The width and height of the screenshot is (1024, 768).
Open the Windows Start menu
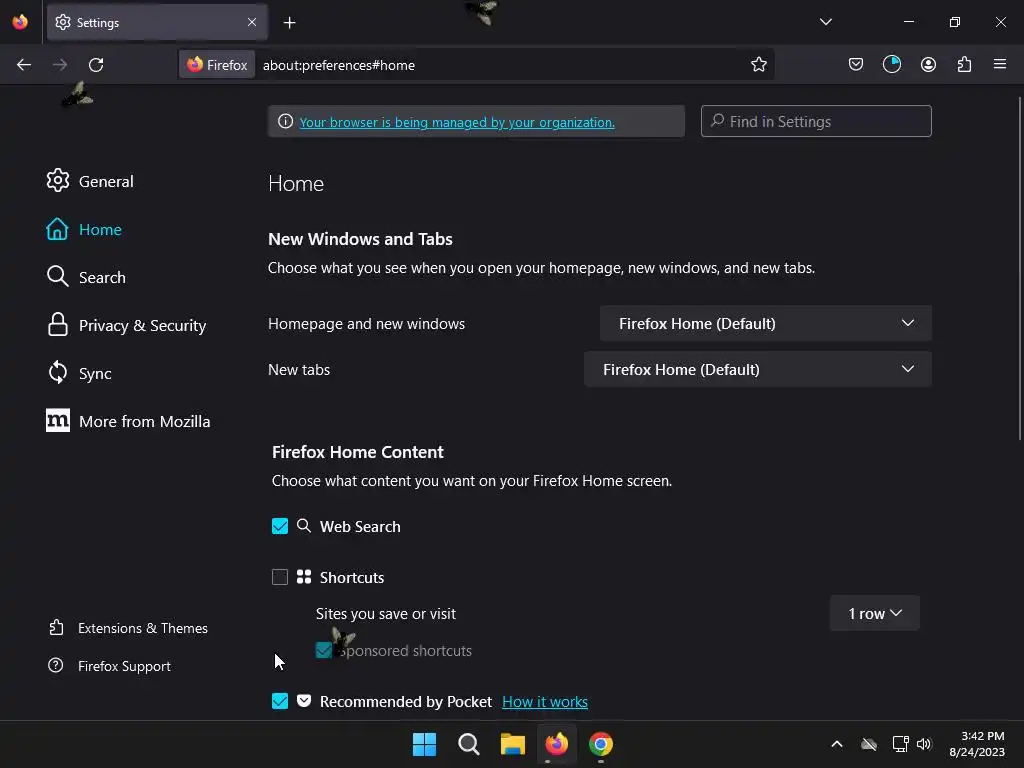click(x=424, y=744)
